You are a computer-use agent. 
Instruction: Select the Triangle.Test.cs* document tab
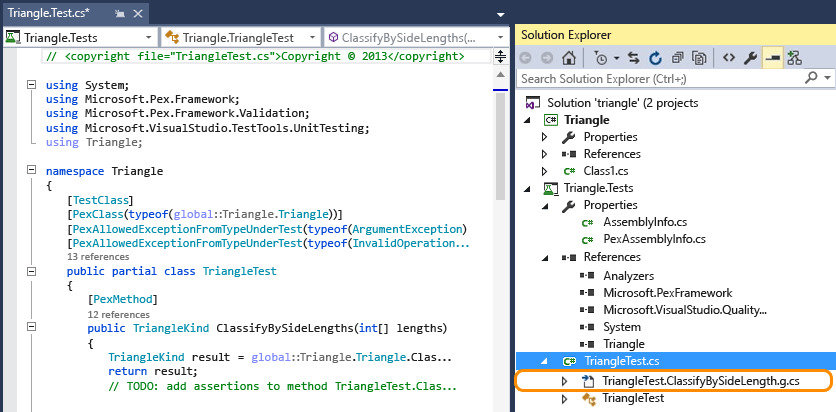pos(49,13)
